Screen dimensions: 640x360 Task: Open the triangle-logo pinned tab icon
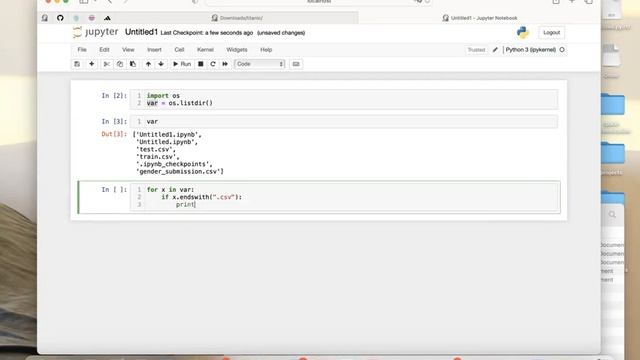107,18
